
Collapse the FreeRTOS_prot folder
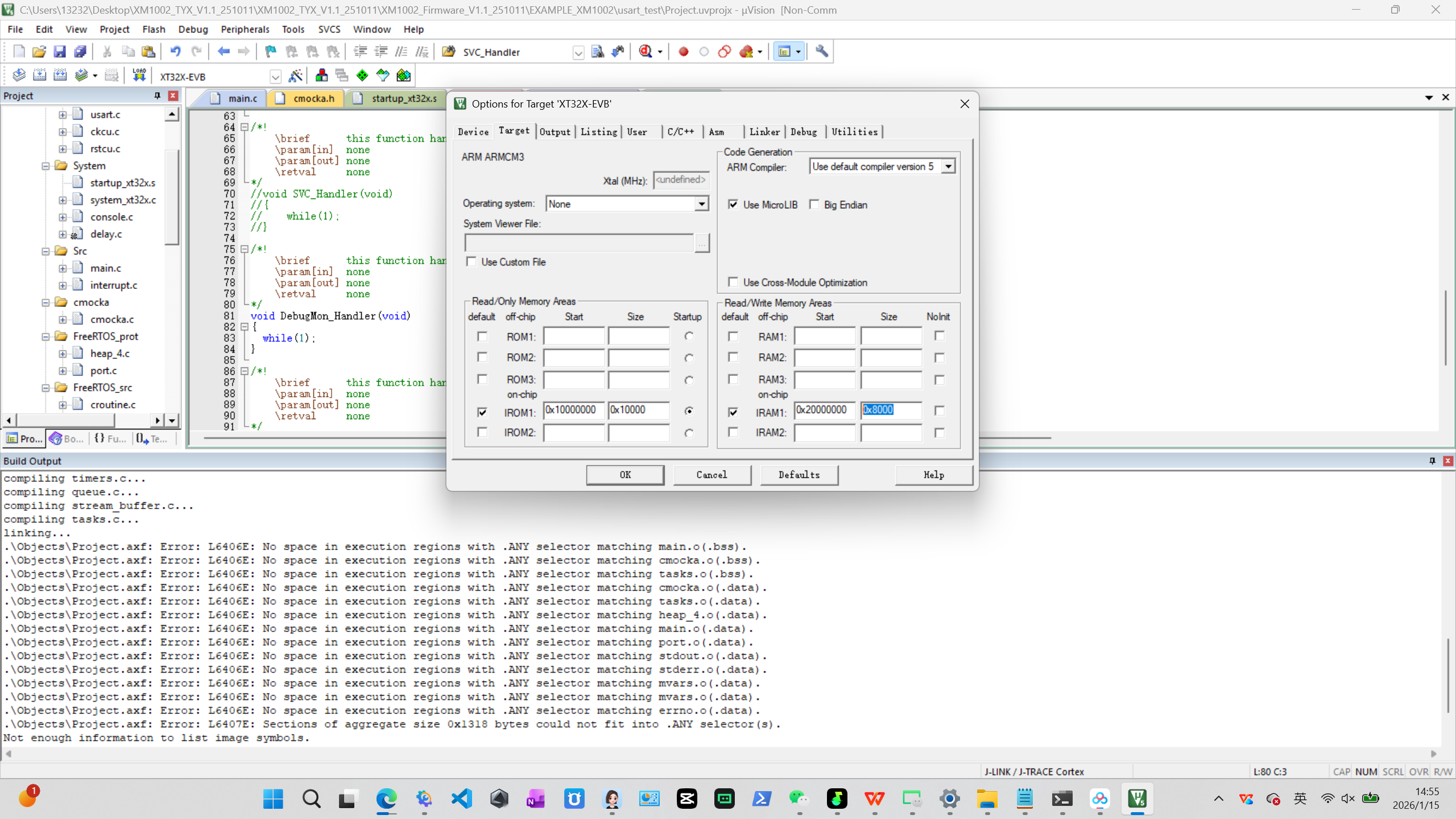pyautogui.click(x=45, y=337)
